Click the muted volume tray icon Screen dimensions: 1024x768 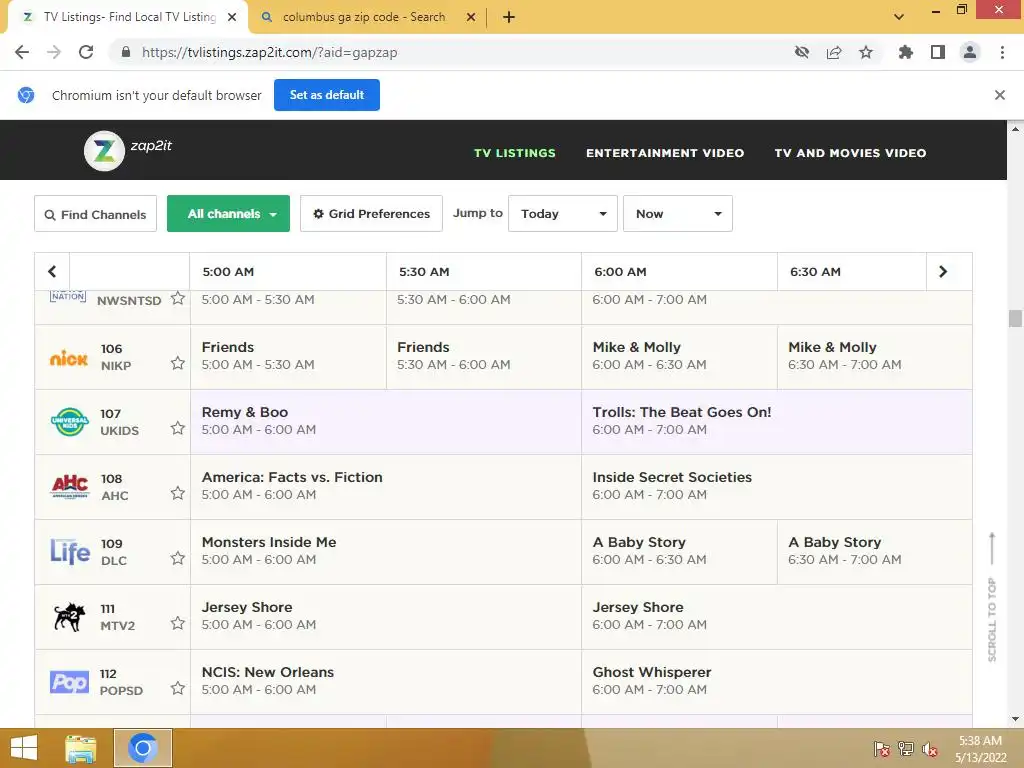coord(929,749)
